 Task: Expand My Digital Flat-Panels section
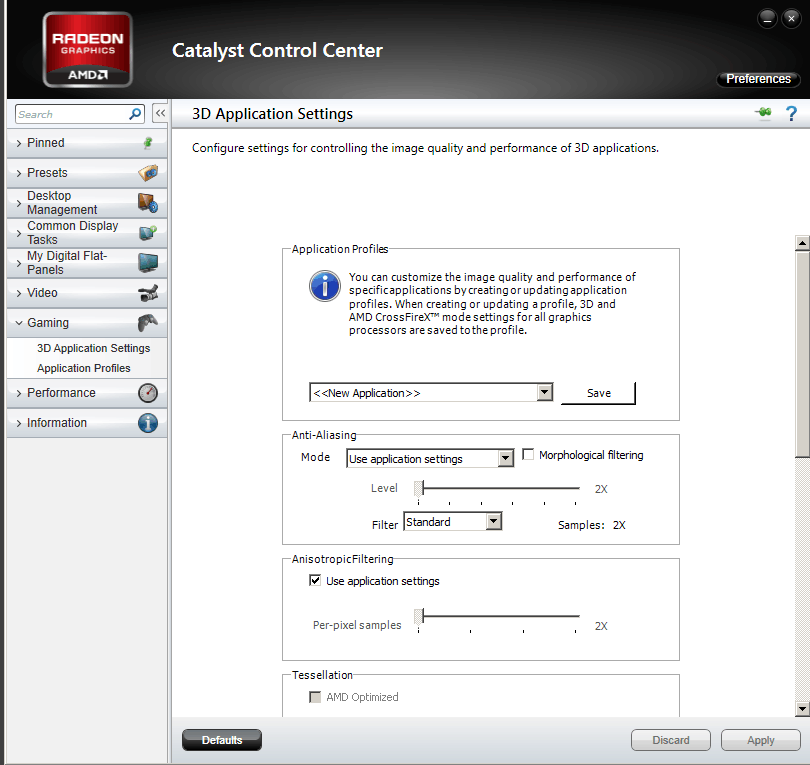click(87, 263)
